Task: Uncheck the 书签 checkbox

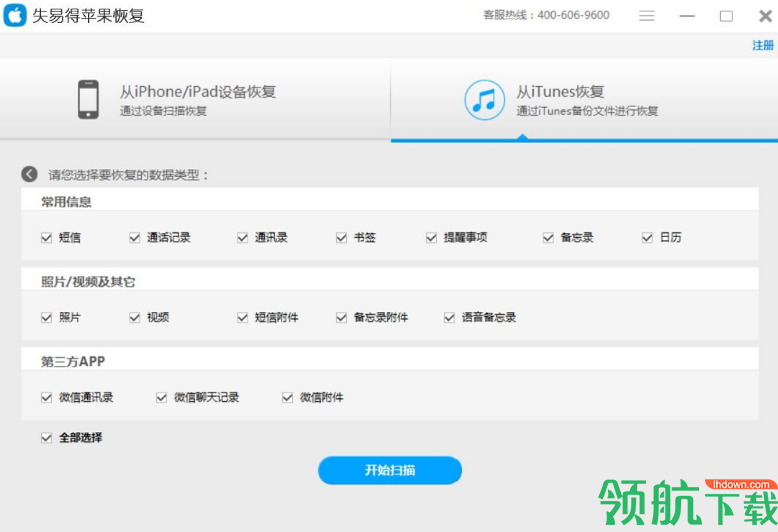Action: click(x=341, y=238)
